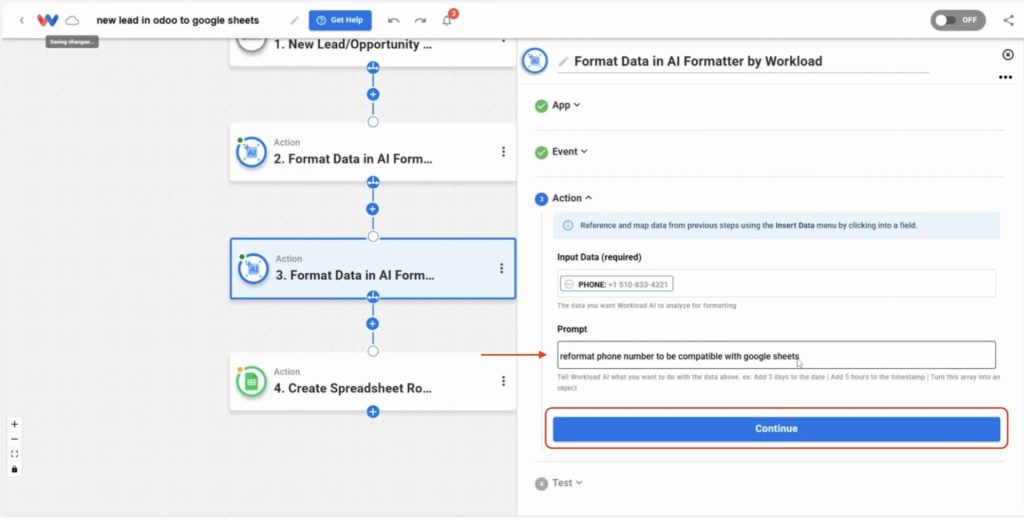Viewport: 1024px width, 520px height.
Task: Undo the last change
Action: pyautogui.click(x=393, y=20)
